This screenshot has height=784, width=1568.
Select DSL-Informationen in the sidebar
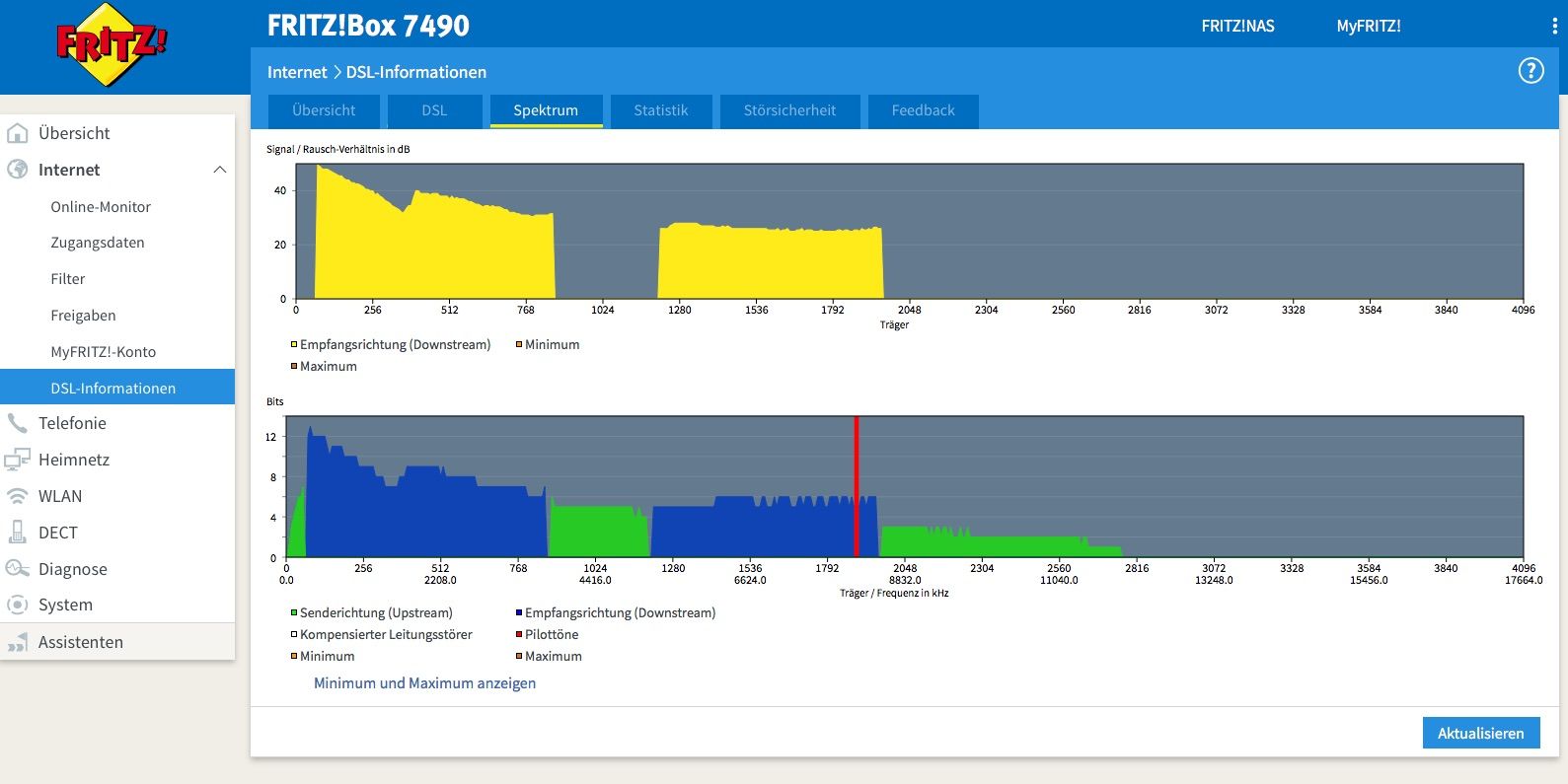[117, 388]
